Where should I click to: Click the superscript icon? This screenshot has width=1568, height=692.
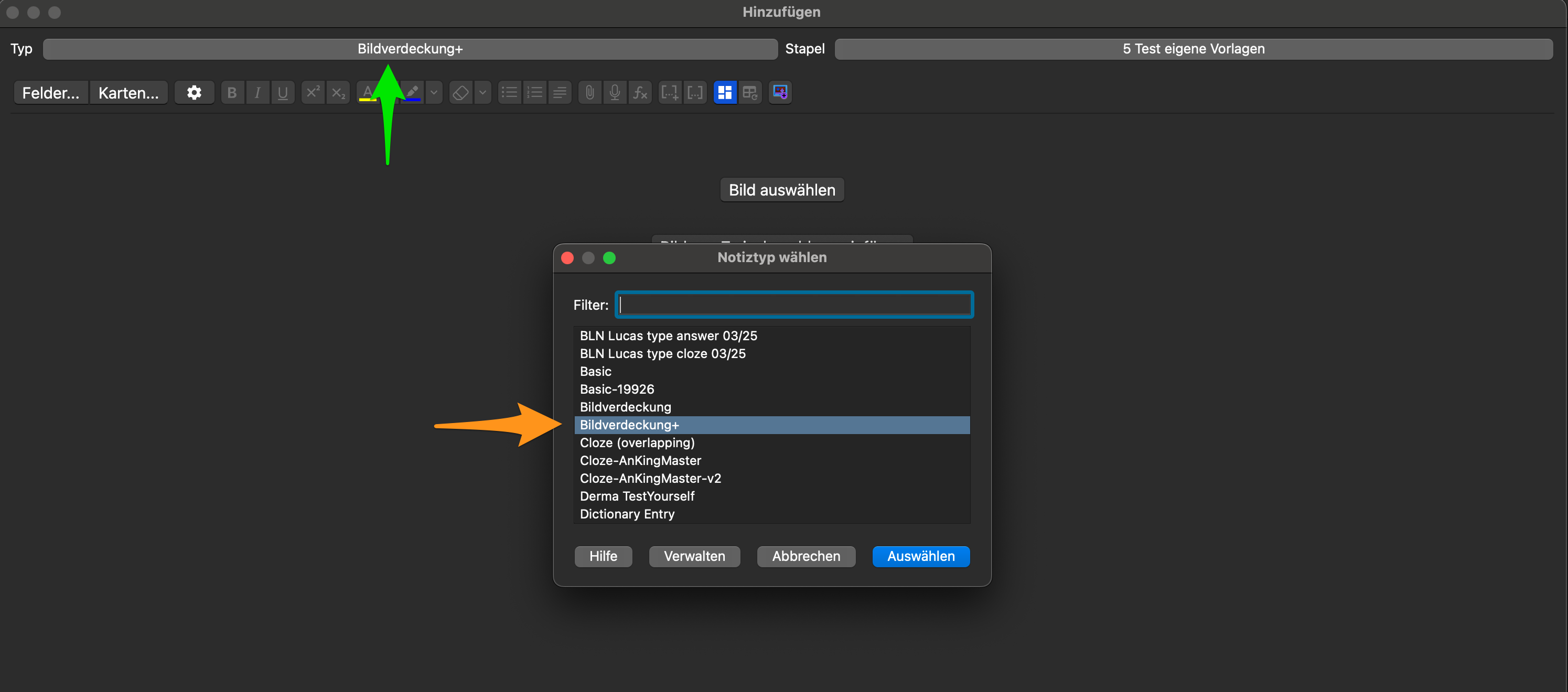point(312,92)
